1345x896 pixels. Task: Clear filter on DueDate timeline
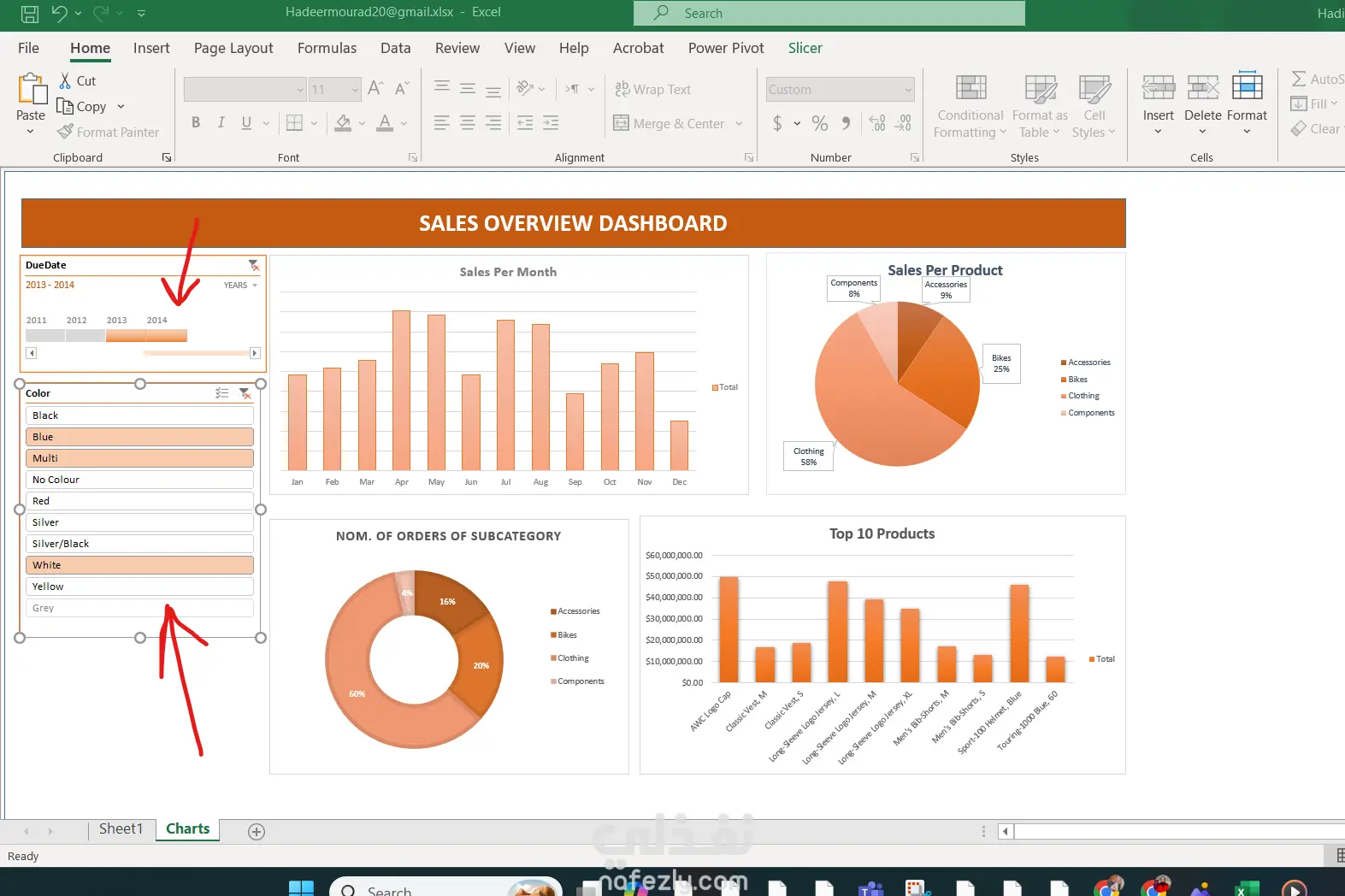click(254, 265)
